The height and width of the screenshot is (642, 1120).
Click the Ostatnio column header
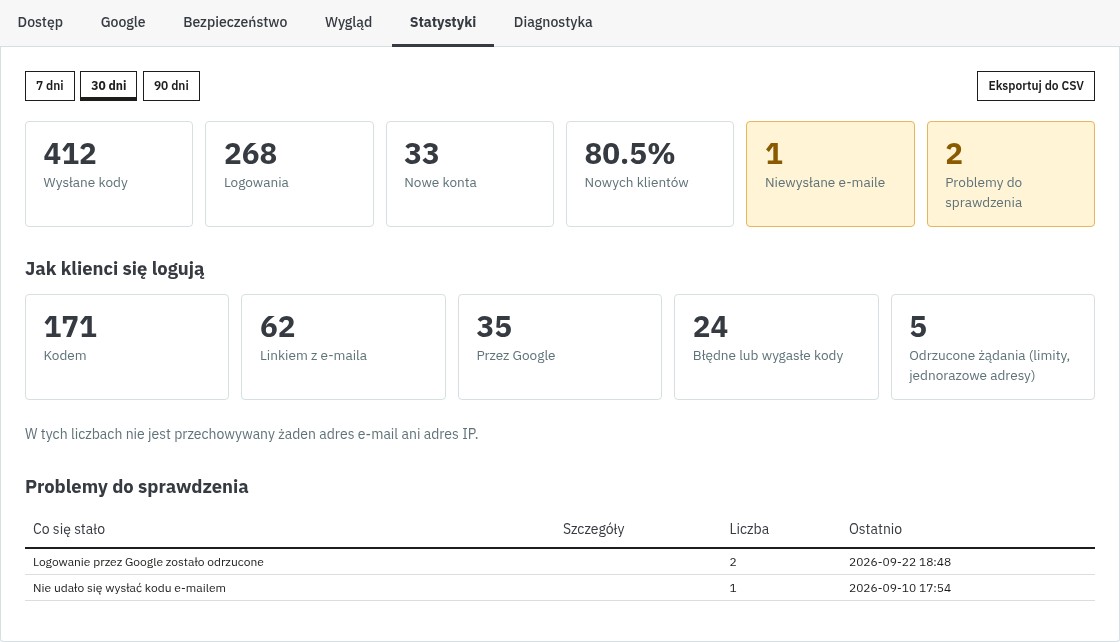point(875,529)
